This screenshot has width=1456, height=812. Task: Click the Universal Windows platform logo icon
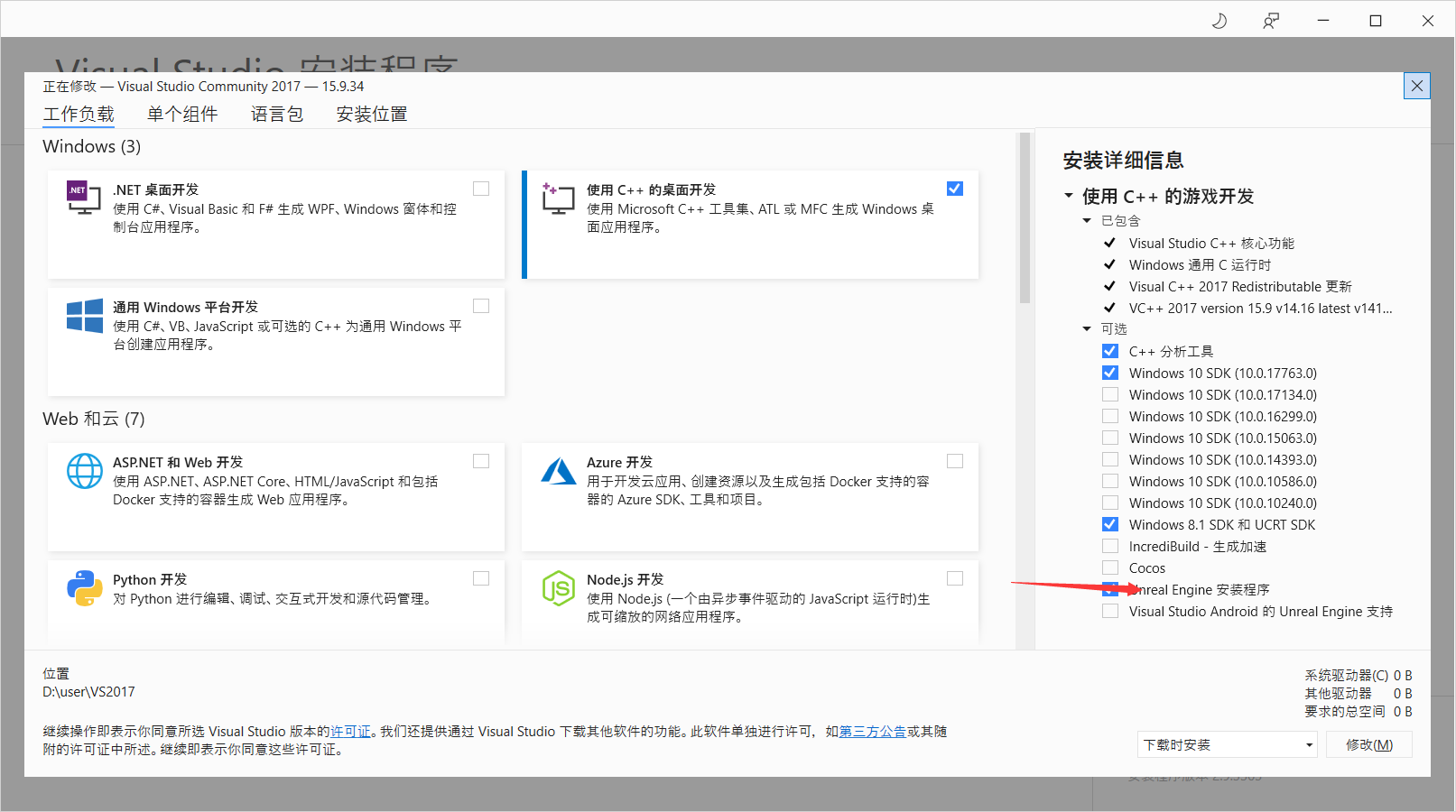tap(85, 316)
